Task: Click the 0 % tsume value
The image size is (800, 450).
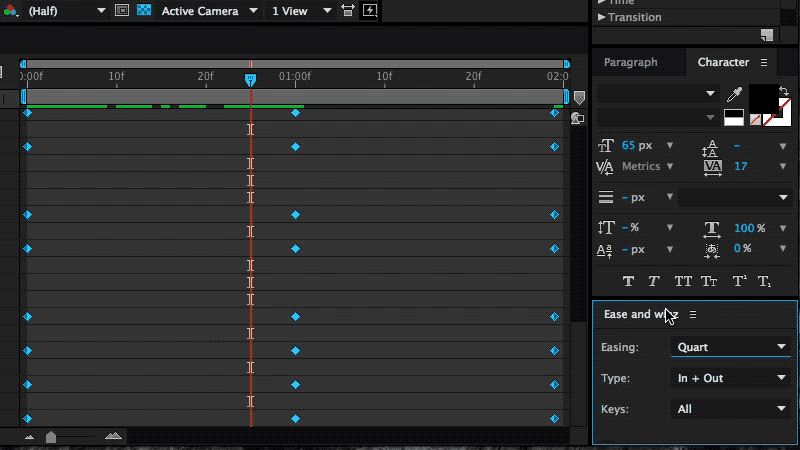Action: click(742, 248)
